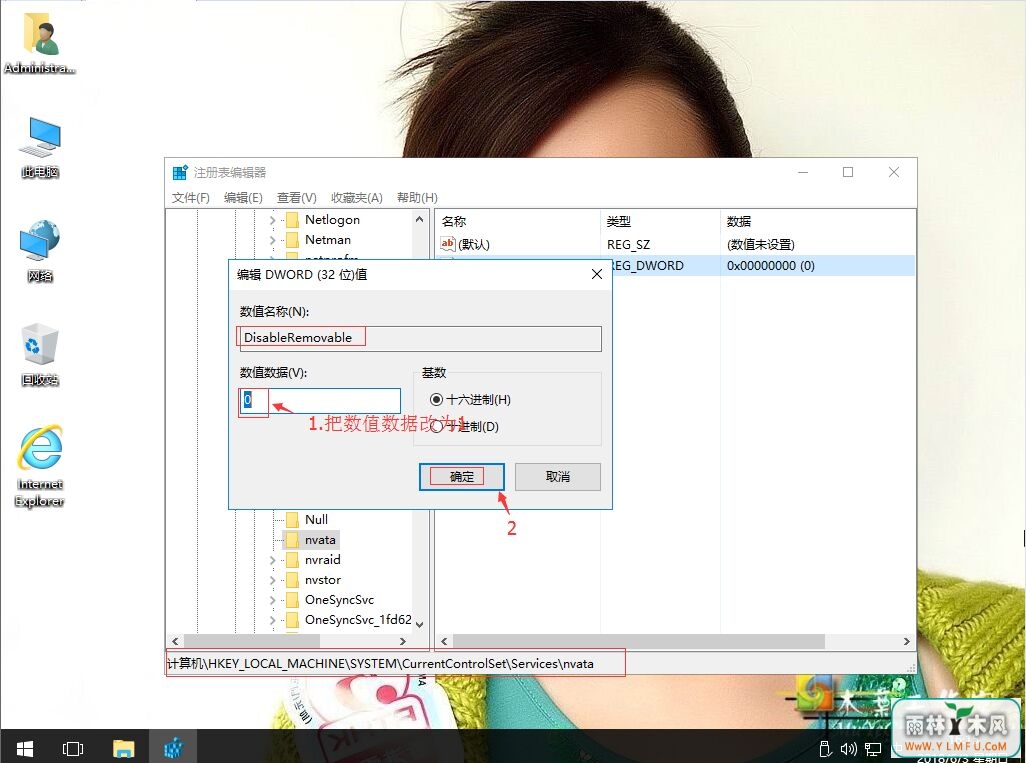Click the volume speaker tray icon

point(849,749)
